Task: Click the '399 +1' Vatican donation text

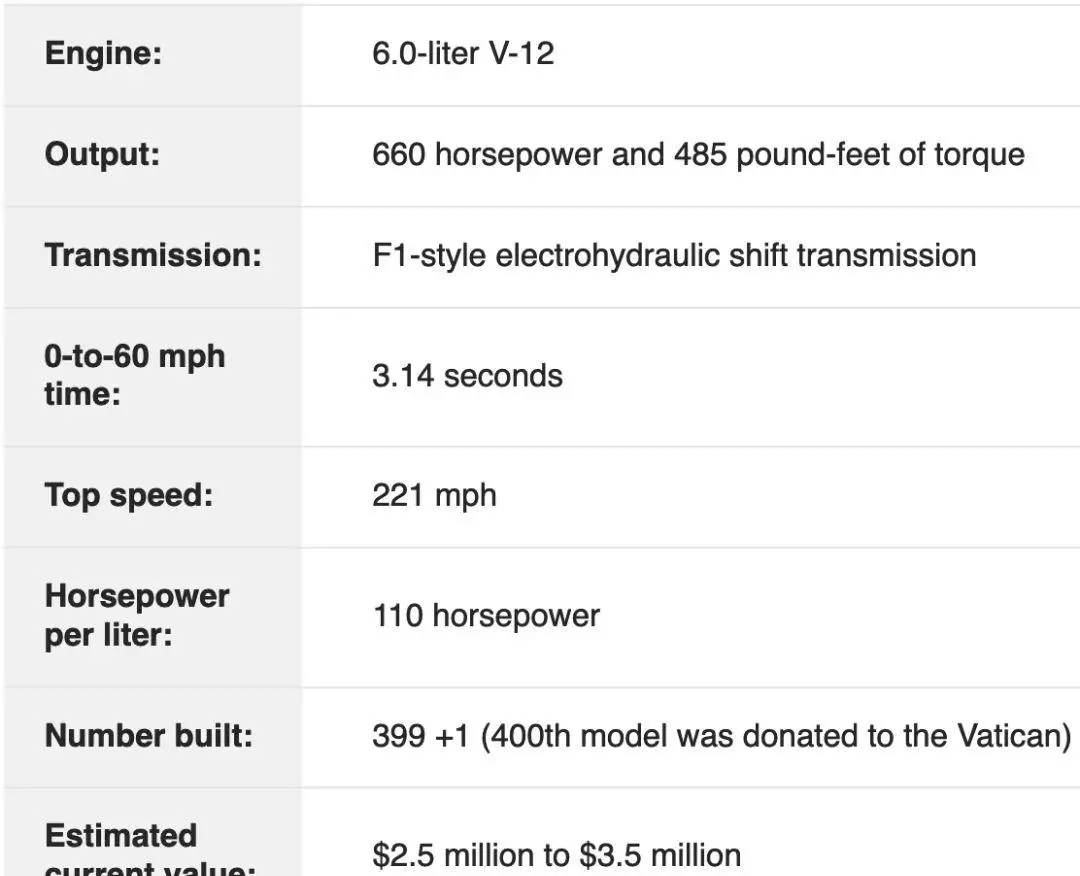Action: click(722, 736)
